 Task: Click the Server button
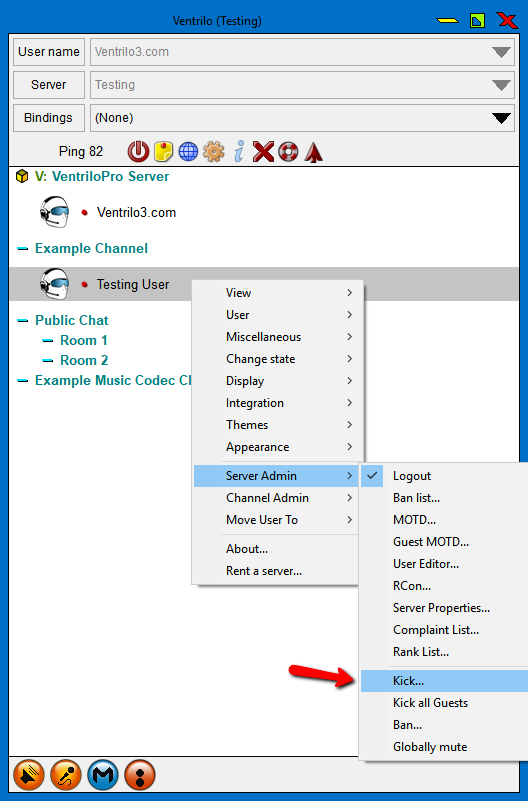click(49, 85)
